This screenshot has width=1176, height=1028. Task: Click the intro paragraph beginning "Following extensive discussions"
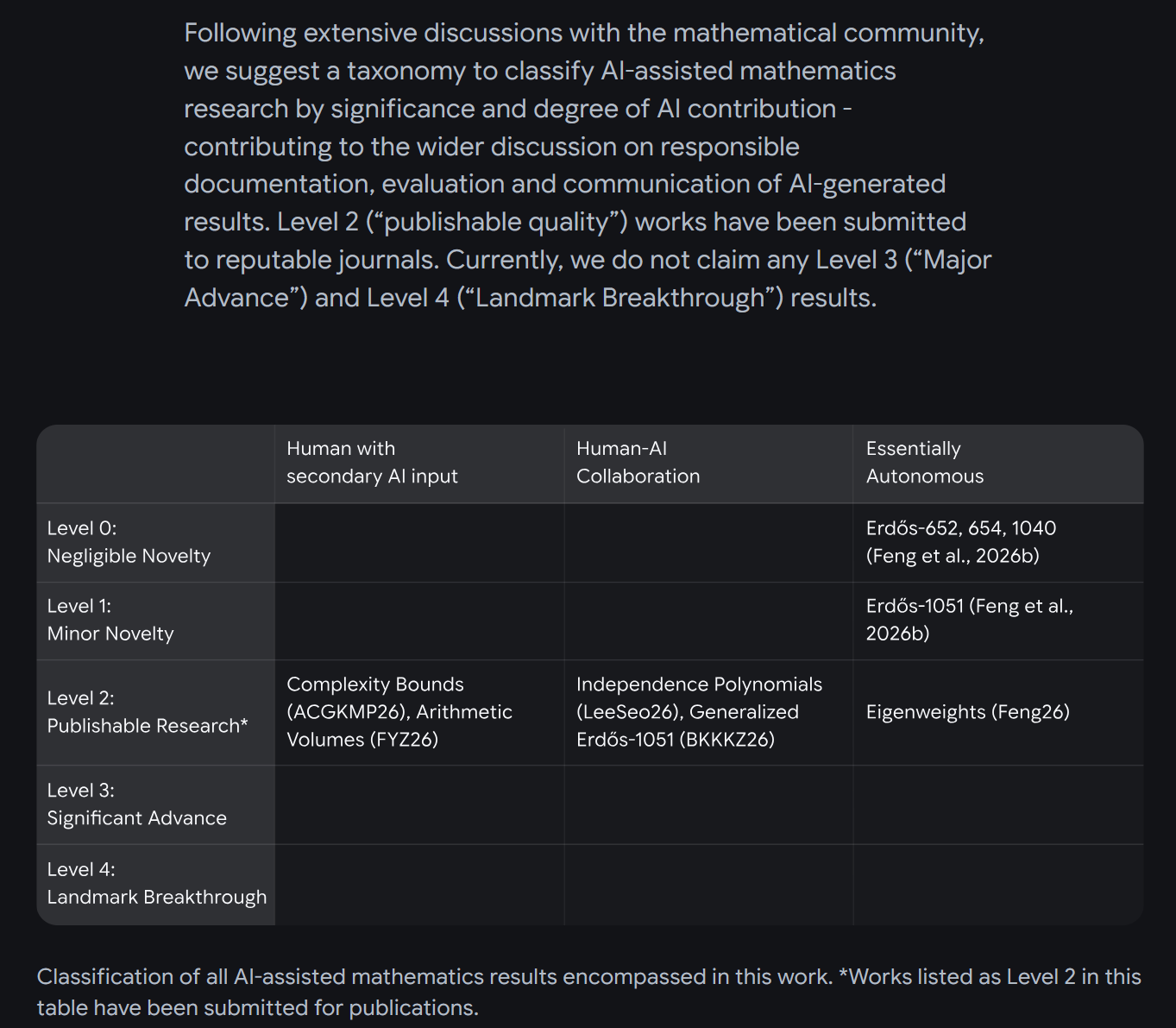click(x=587, y=165)
